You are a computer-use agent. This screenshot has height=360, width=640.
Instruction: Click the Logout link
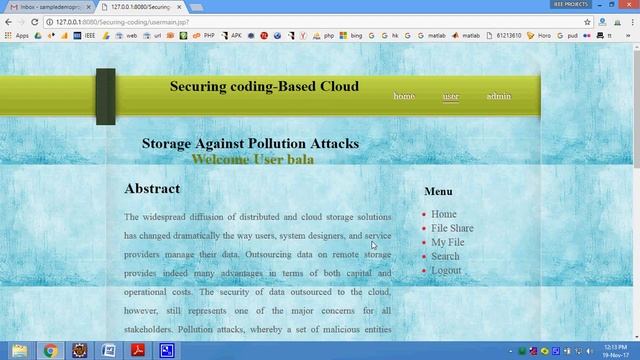point(446,271)
